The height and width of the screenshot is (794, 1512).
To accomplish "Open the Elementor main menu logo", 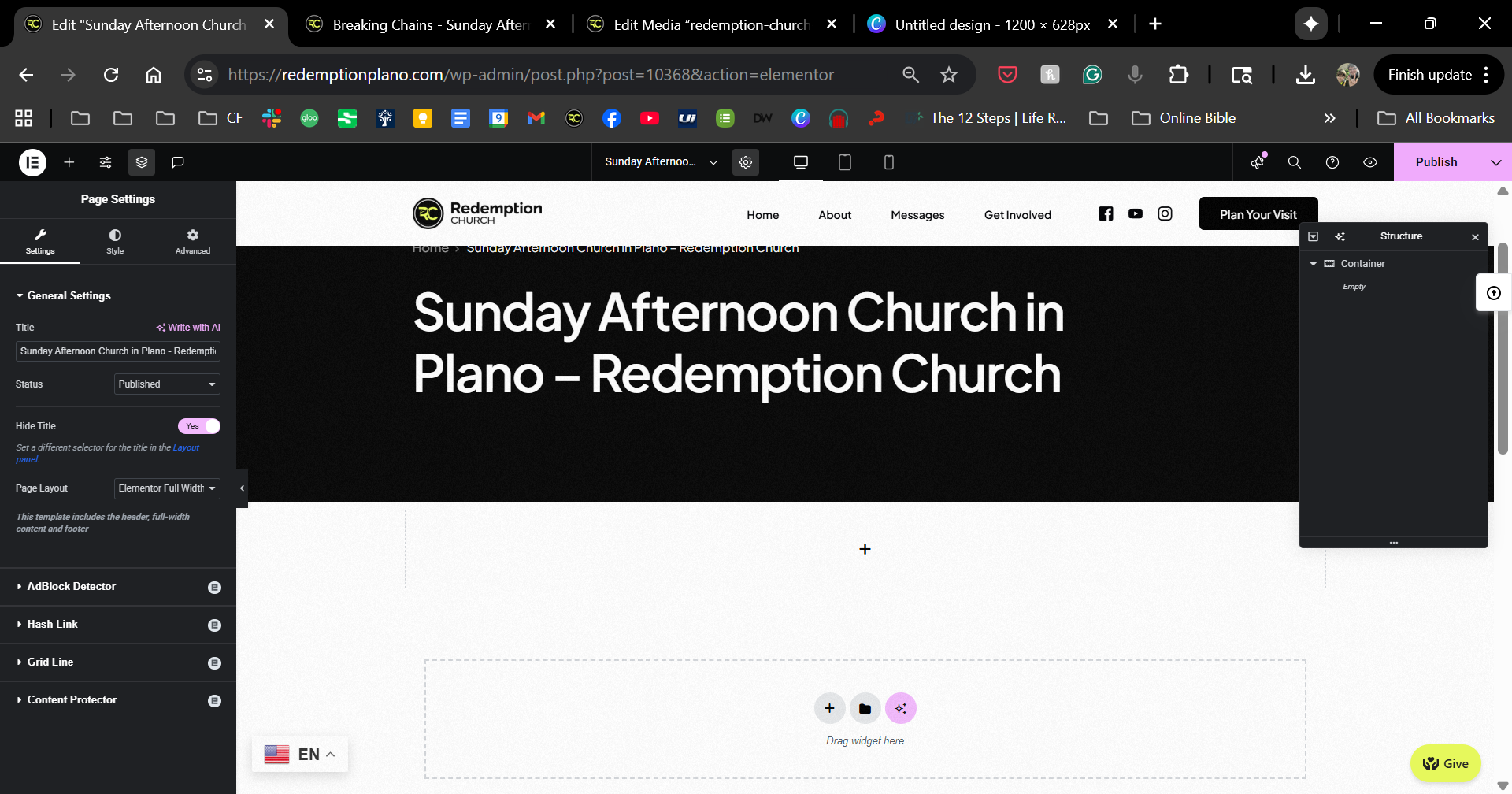I will tap(32, 162).
